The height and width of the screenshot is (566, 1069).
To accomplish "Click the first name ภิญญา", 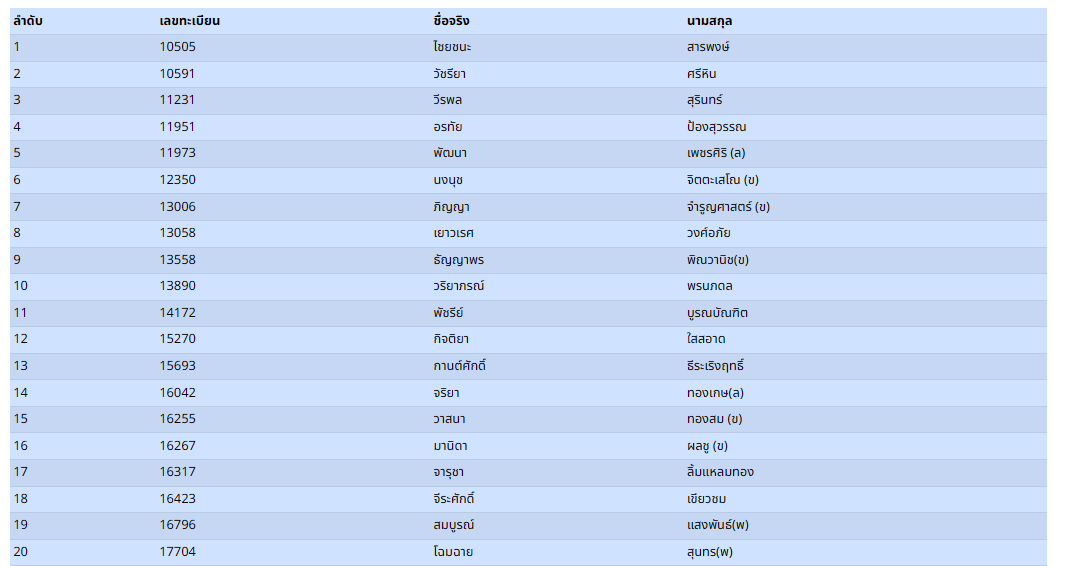I will click(x=444, y=207).
